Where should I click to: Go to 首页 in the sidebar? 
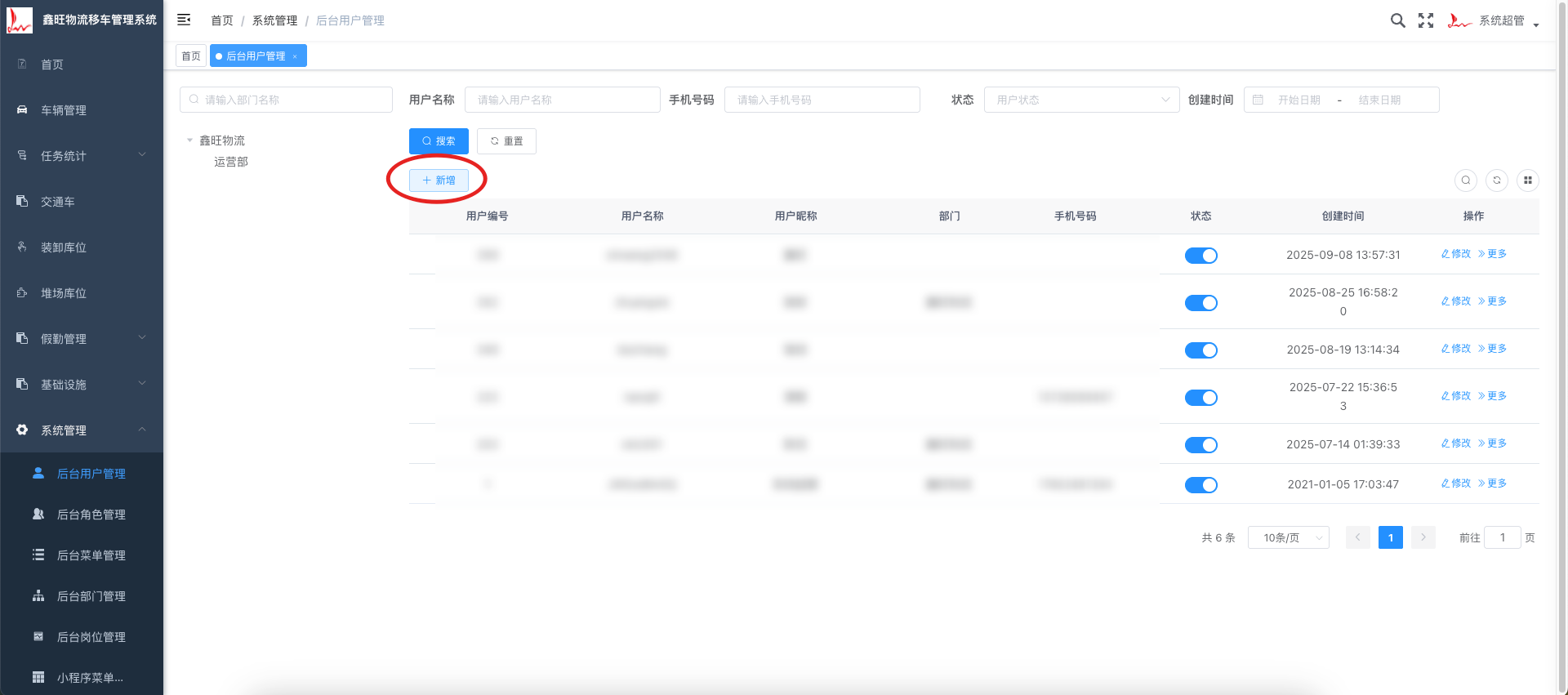[x=82, y=65]
